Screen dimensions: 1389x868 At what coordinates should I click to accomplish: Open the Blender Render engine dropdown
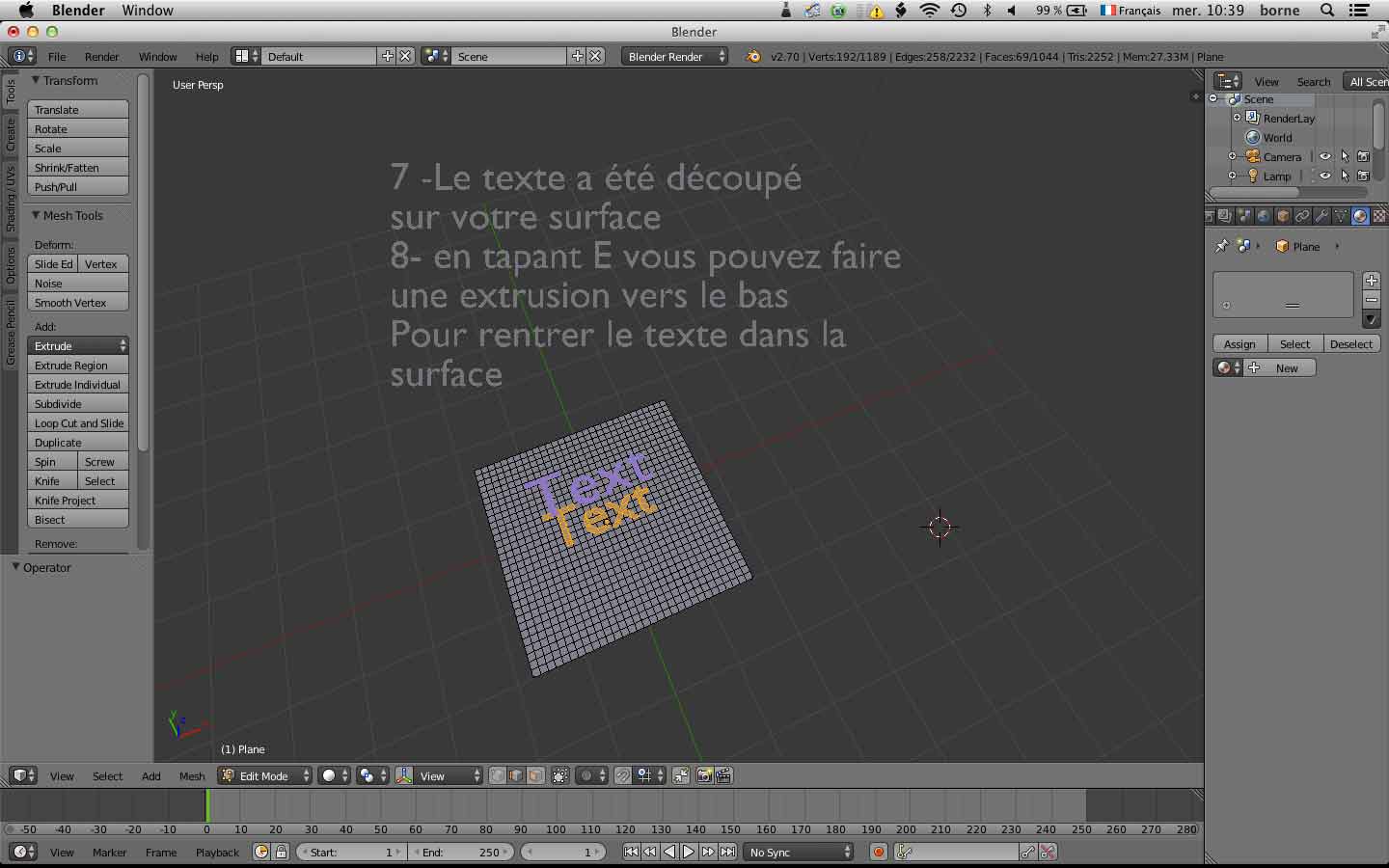coord(674,56)
